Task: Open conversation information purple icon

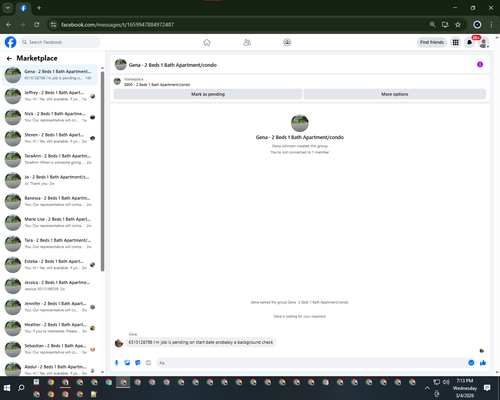Action: tap(480, 64)
